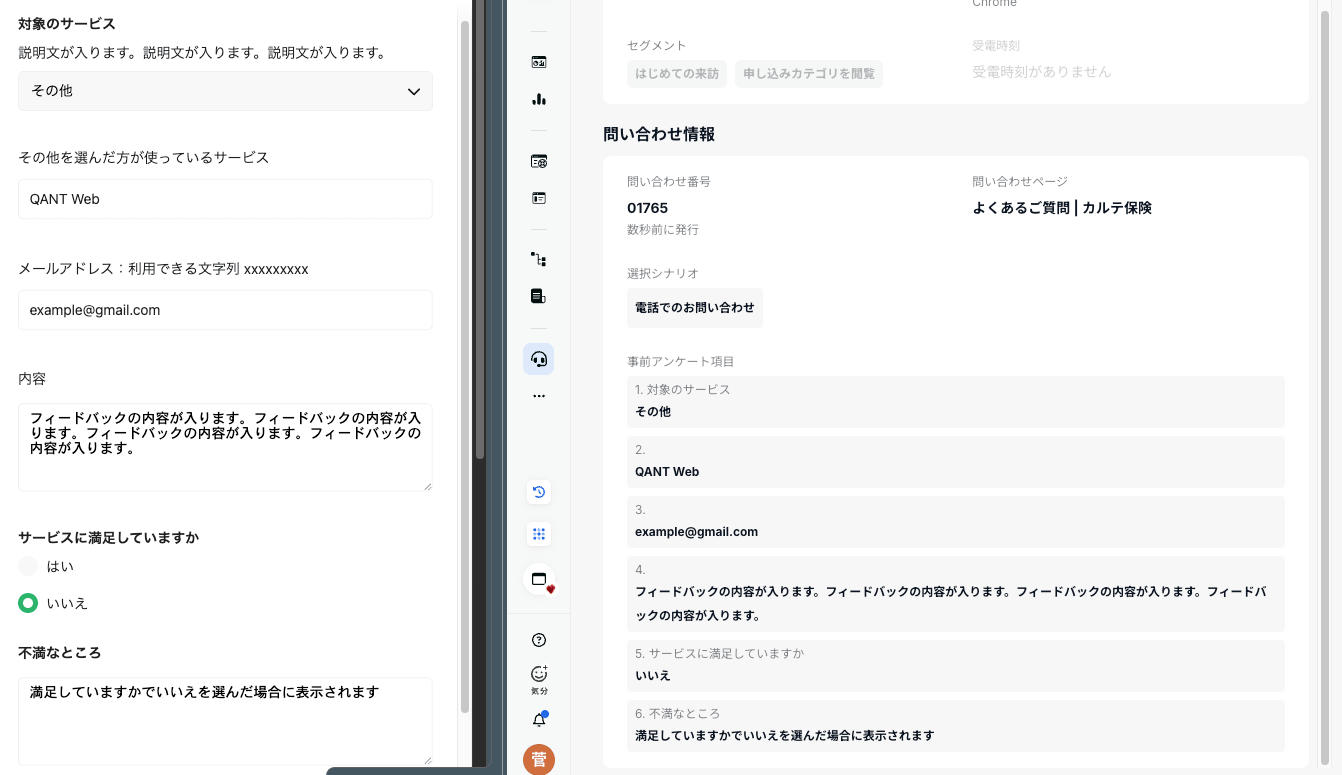Click the email field containing example@gmail.com
Image resolution: width=1342 pixels, height=775 pixels.
click(x=225, y=310)
